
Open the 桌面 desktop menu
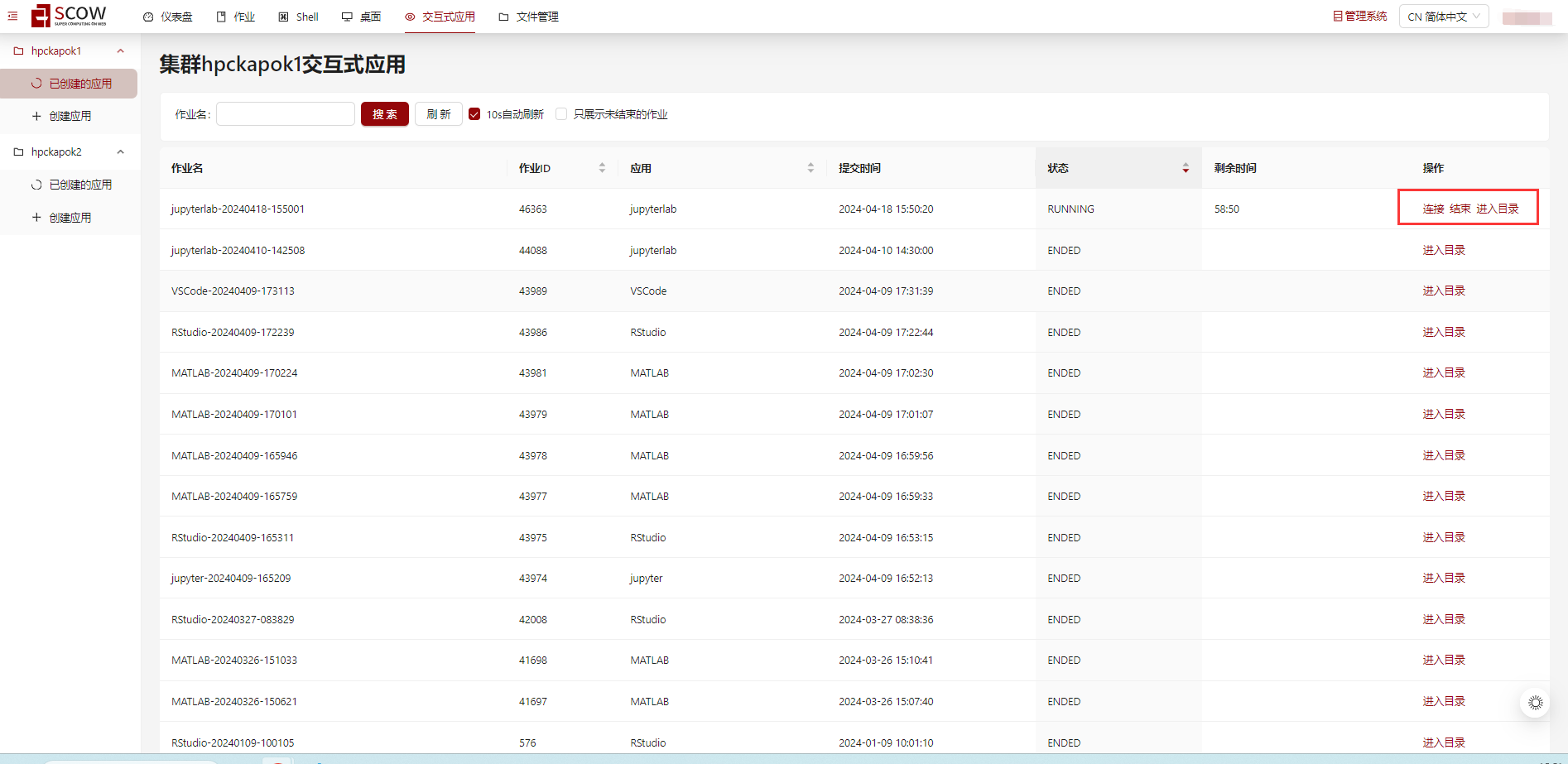pyautogui.click(x=362, y=17)
